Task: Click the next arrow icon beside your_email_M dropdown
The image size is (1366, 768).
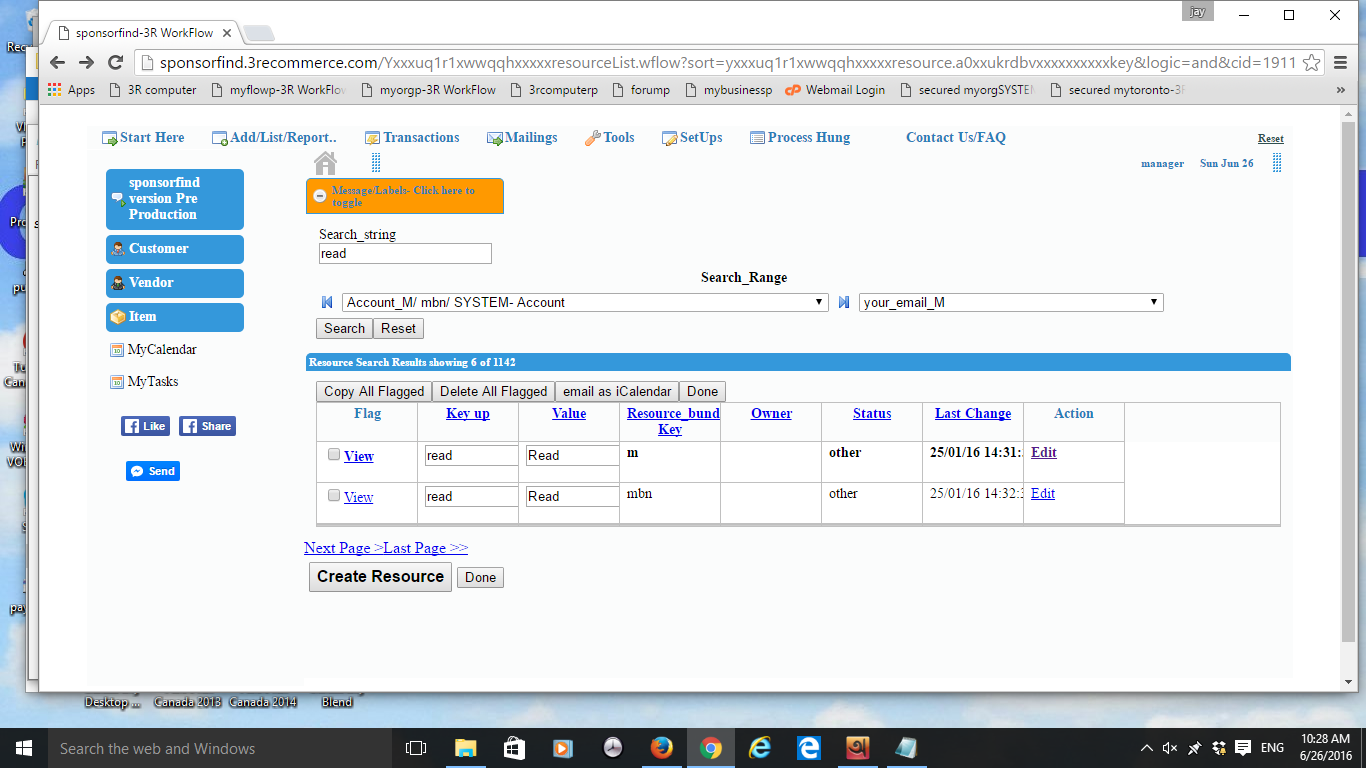Action: (x=844, y=302)
